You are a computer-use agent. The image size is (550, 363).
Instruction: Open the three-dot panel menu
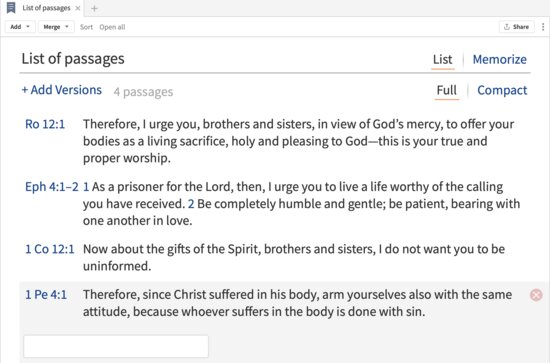pyautogui.click(x=543, y=27)
